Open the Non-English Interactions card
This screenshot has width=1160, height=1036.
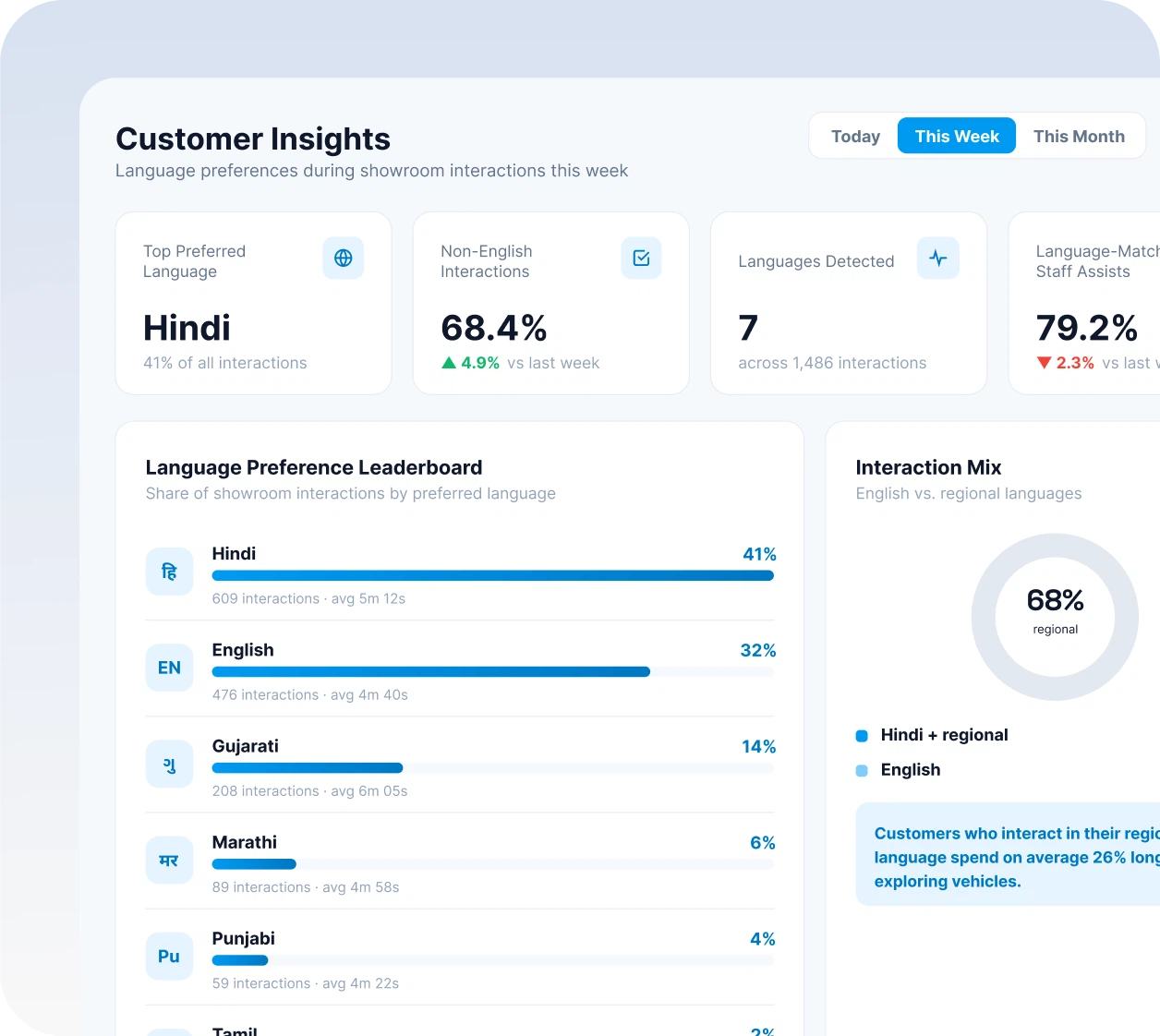[550, 303]
